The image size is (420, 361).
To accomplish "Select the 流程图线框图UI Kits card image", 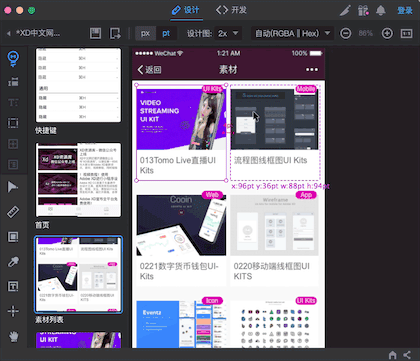I will tap(274, 119).
